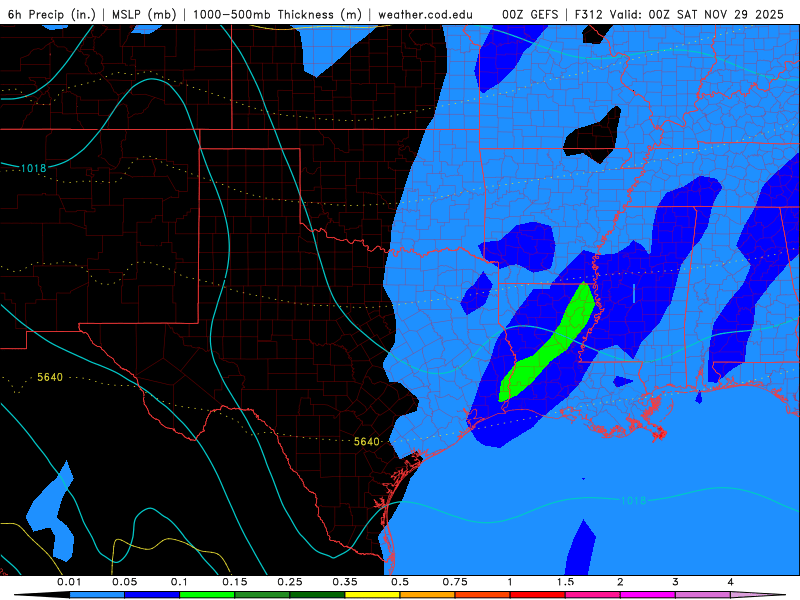Select the dark blue 0.05–0.1 legend swatch
Viewport: 800px width, 600px height.
(x=152, y=595)
